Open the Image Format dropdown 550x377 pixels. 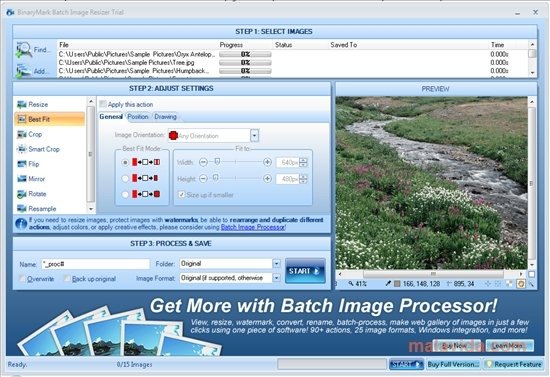[276, 278]
